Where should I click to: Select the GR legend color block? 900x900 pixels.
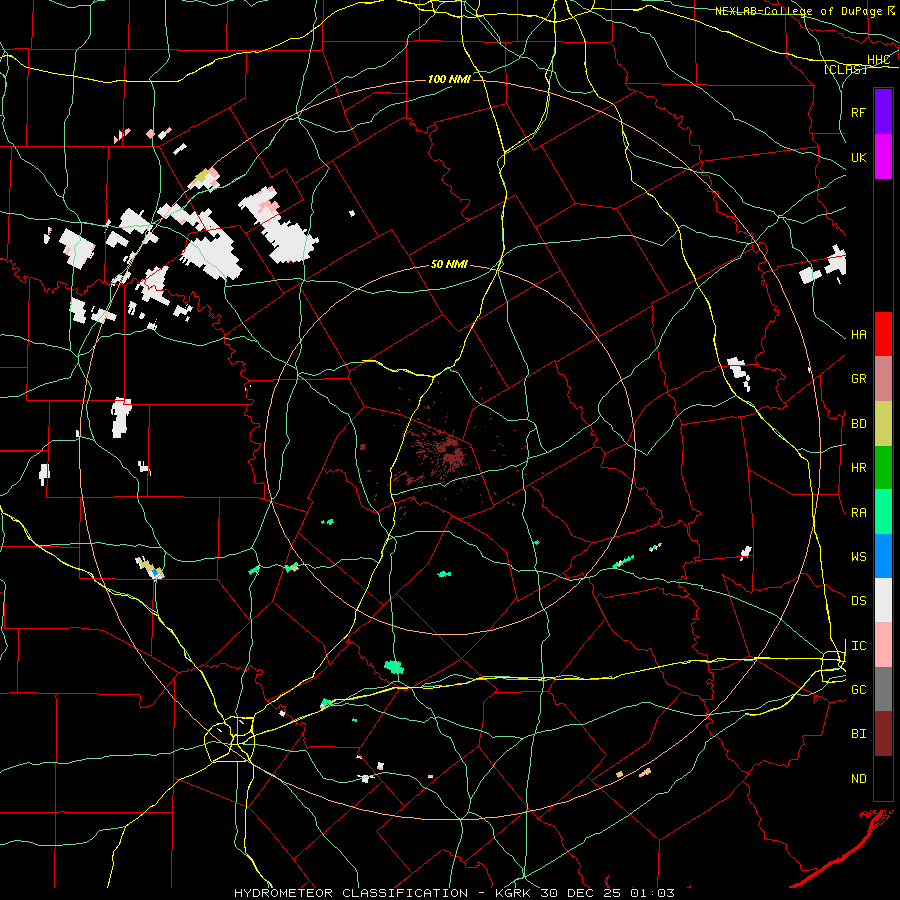click(x=883, y=379)
